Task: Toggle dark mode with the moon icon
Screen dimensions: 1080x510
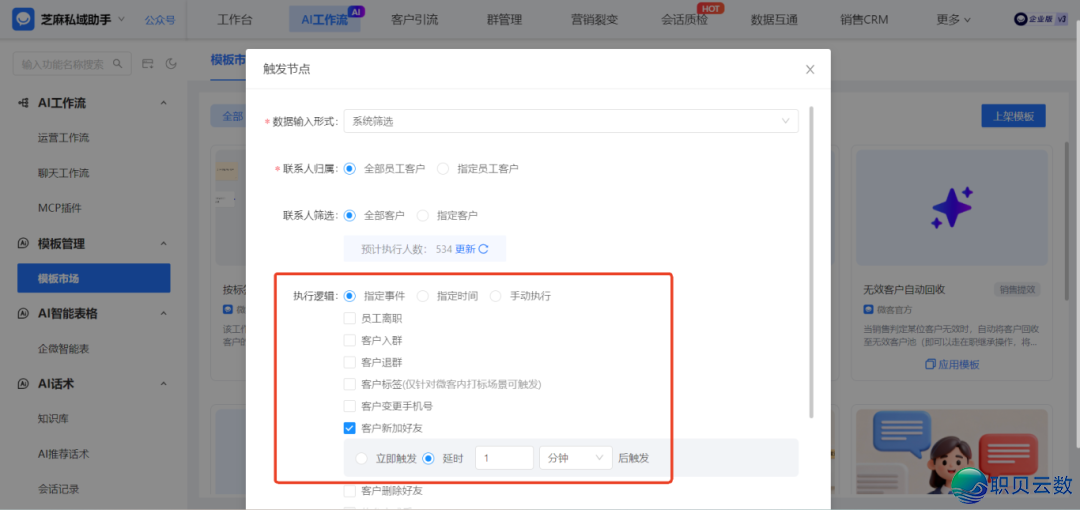Action: point(170,64)
